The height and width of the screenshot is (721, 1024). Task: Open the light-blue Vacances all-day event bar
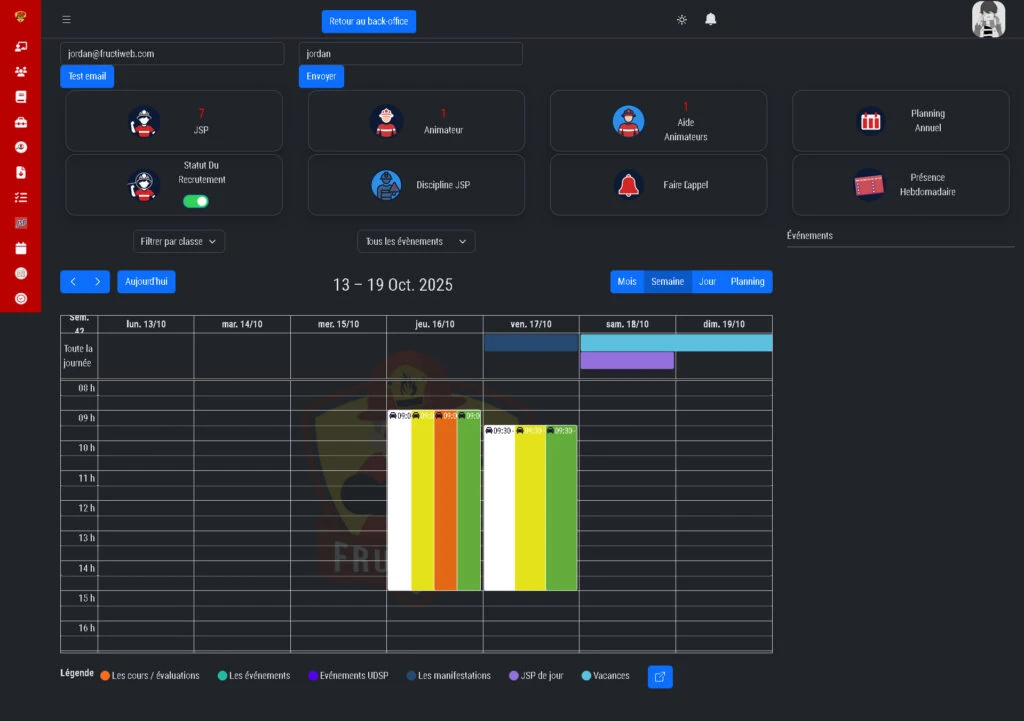coord(676,343)
